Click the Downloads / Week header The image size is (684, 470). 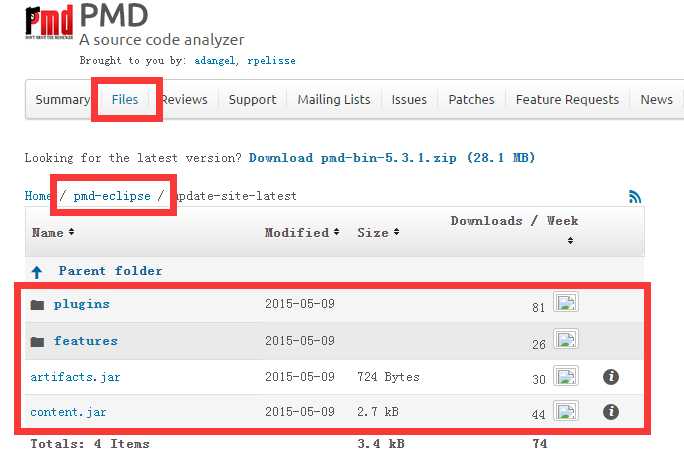click(x=515, y=221)
